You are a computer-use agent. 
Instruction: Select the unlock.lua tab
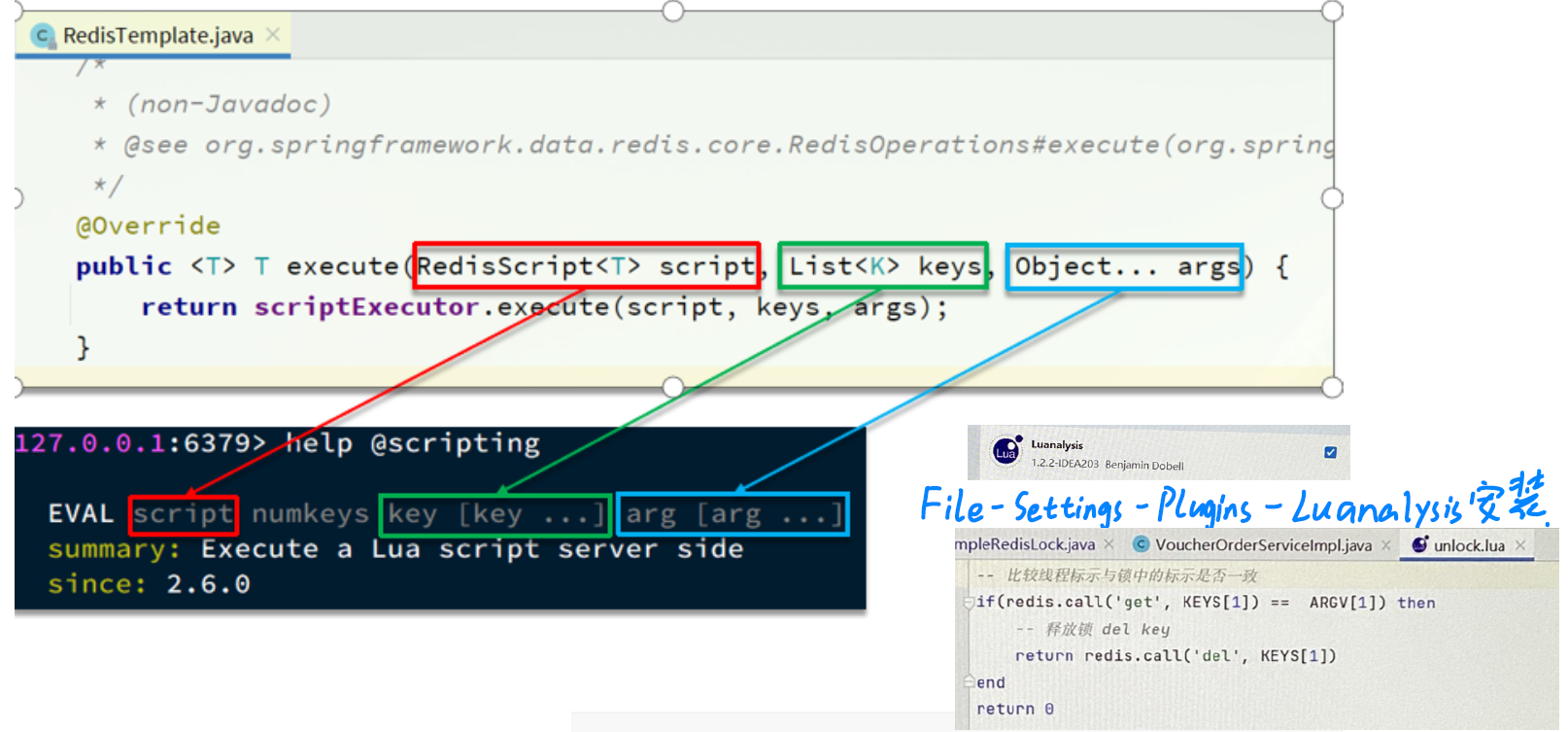pos(1469,545)
